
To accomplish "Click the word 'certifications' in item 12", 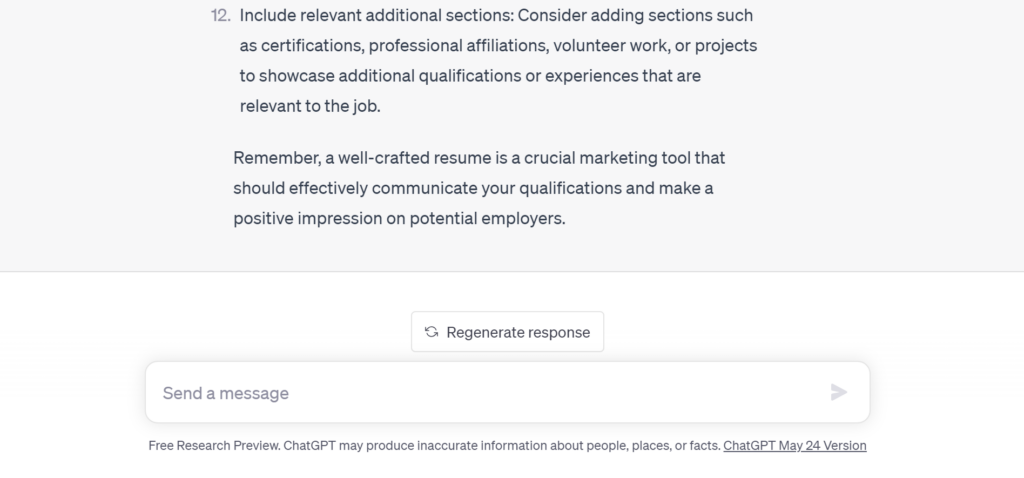I will pos(313,46).
